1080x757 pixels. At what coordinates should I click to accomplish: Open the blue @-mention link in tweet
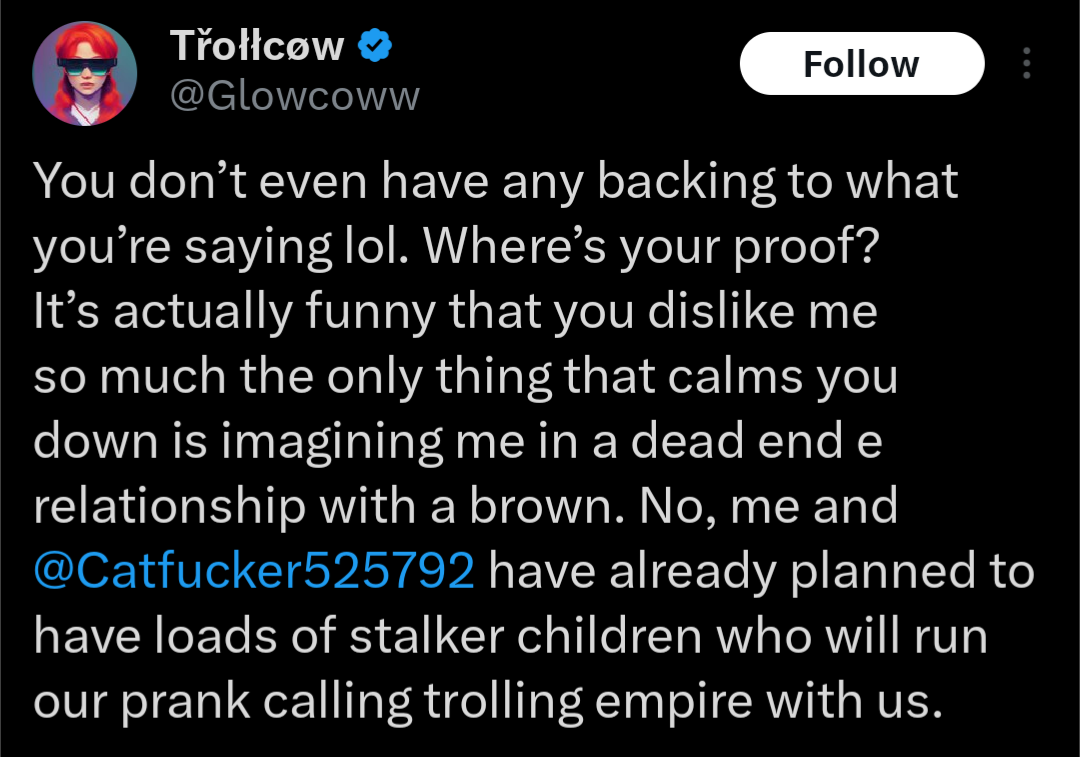click(x=254, y=572)
